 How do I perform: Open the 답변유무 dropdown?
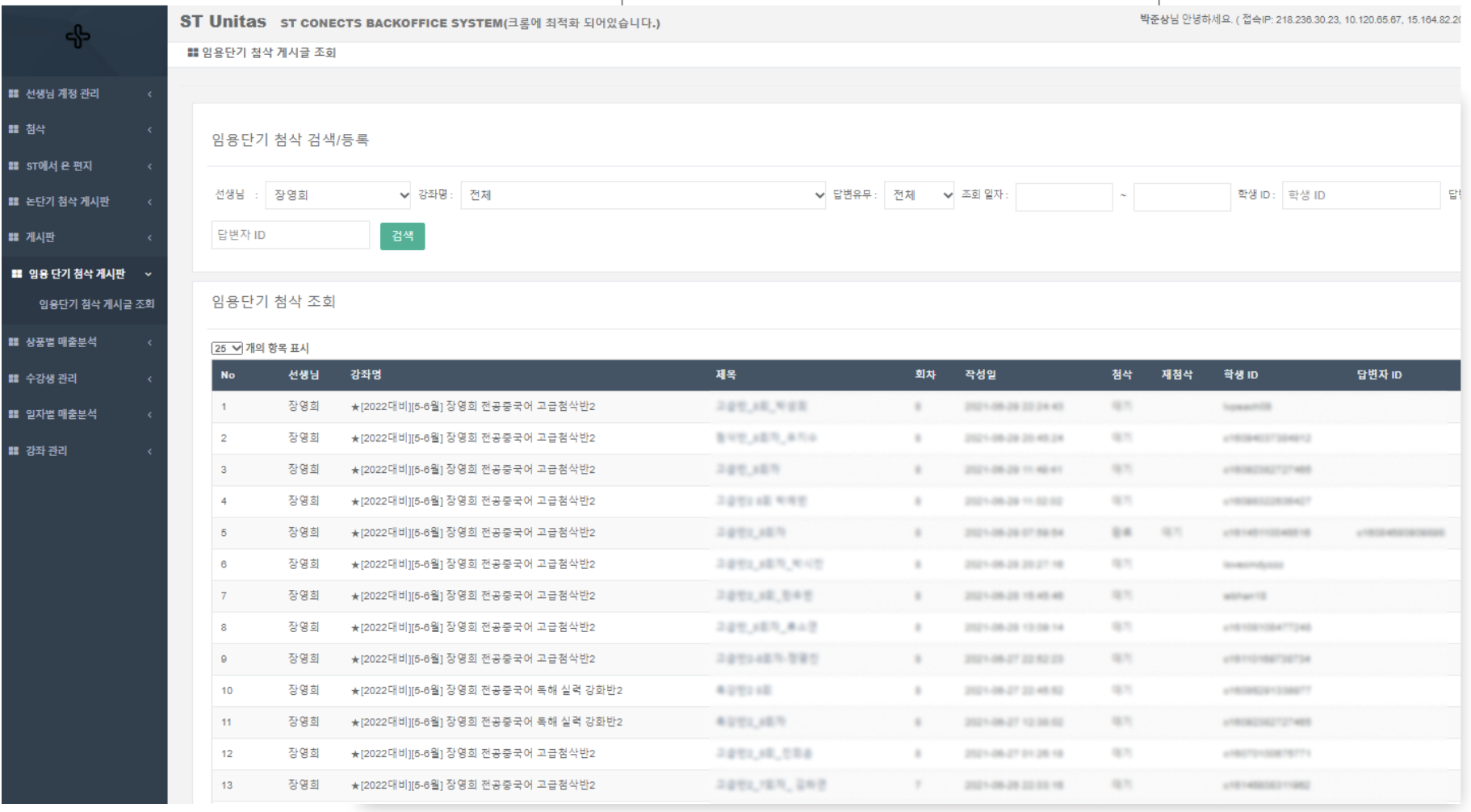coord(920,195)
